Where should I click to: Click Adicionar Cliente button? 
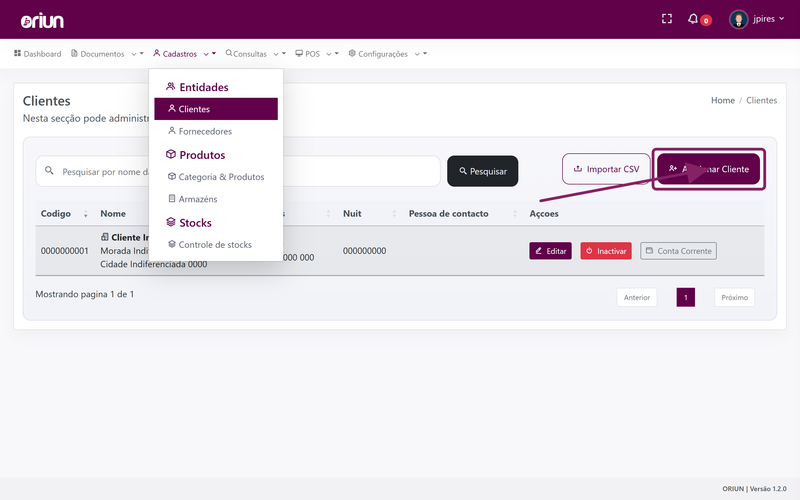[x=709, y=169]
